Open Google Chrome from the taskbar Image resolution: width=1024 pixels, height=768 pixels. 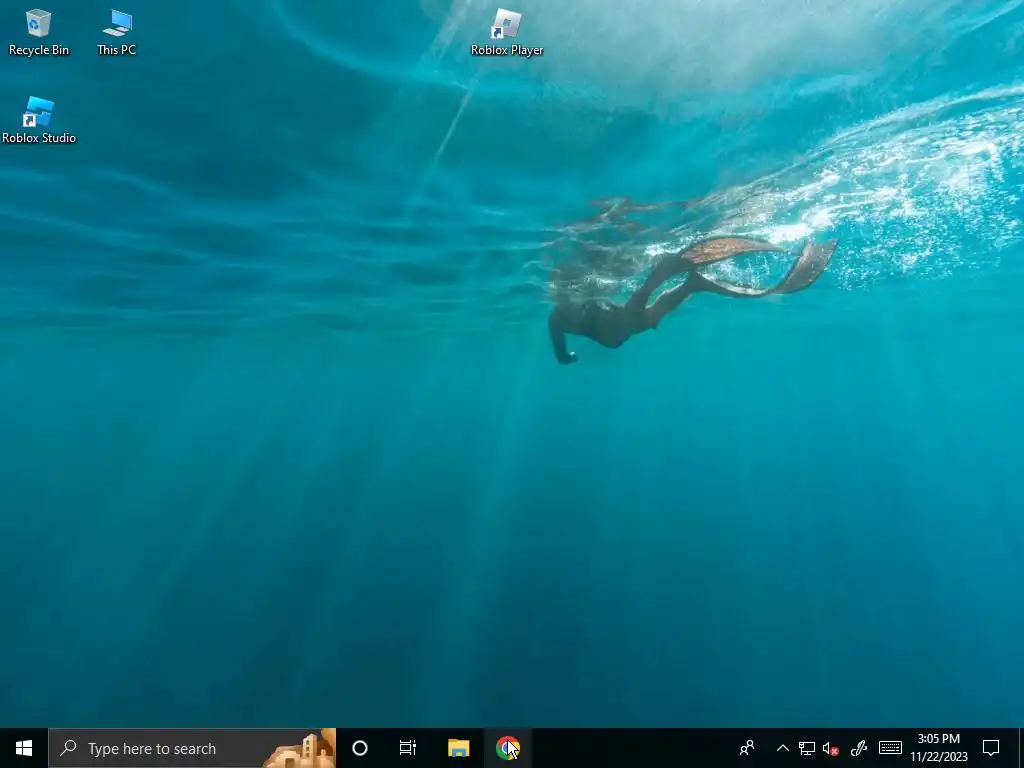(x=507, y=748)
